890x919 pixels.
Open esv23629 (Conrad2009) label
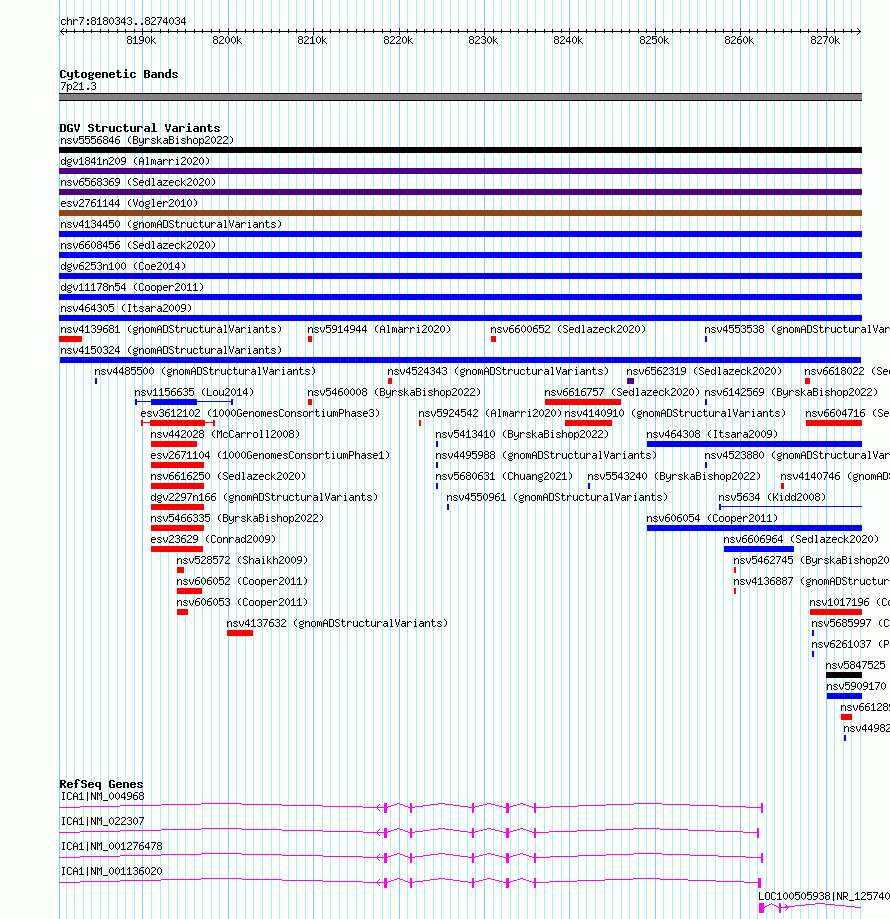click(x=213, y=541)
